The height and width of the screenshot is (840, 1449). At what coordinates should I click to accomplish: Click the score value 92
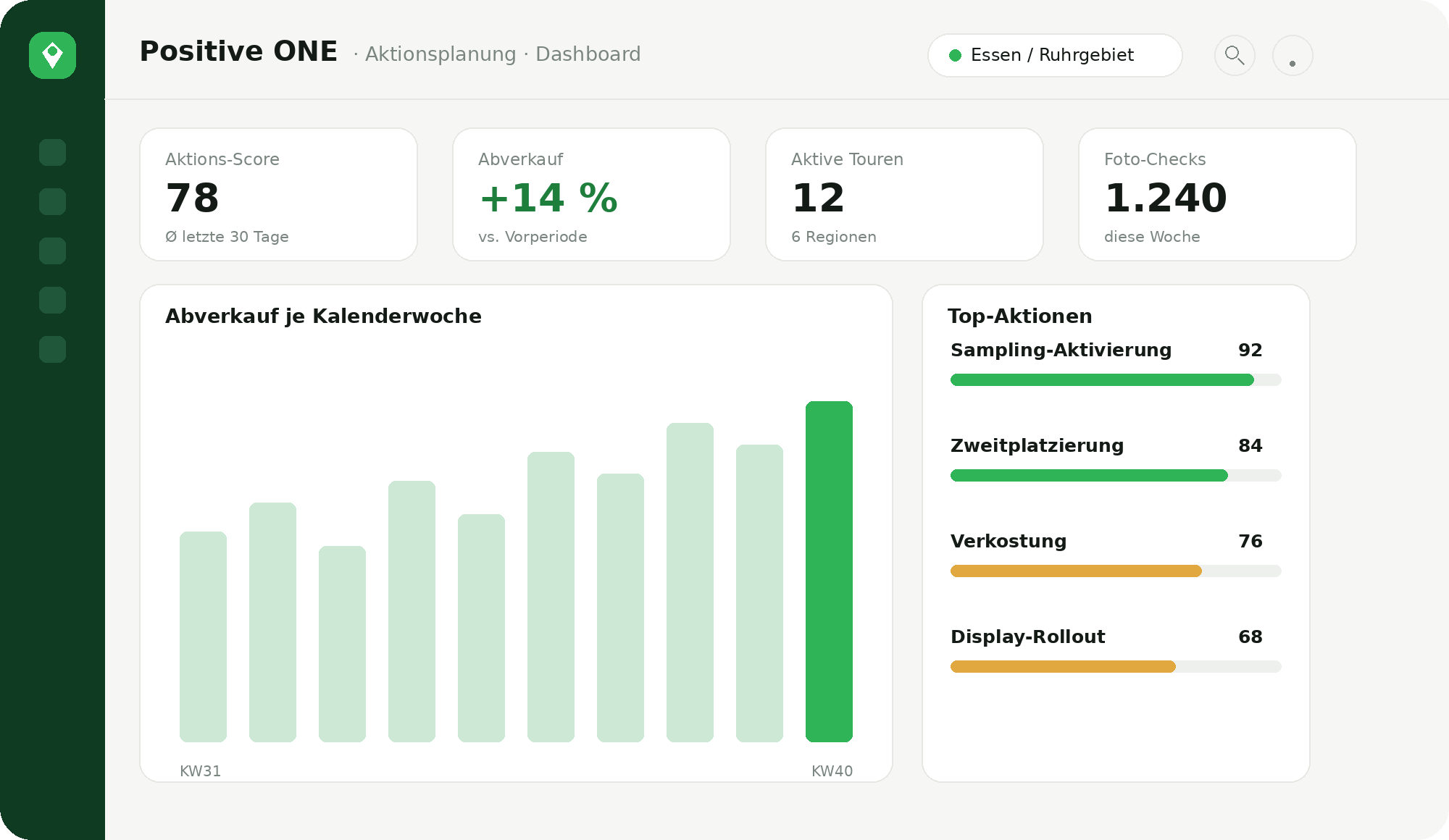[1250, 350]
